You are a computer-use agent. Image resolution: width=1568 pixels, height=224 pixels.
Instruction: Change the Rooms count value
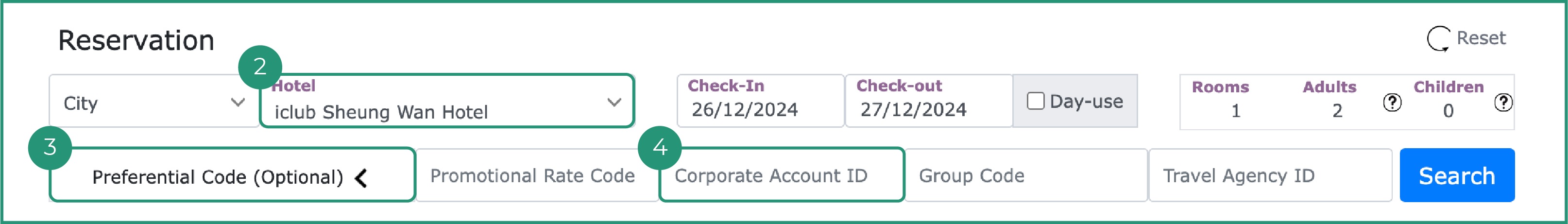coord(1235,111)
